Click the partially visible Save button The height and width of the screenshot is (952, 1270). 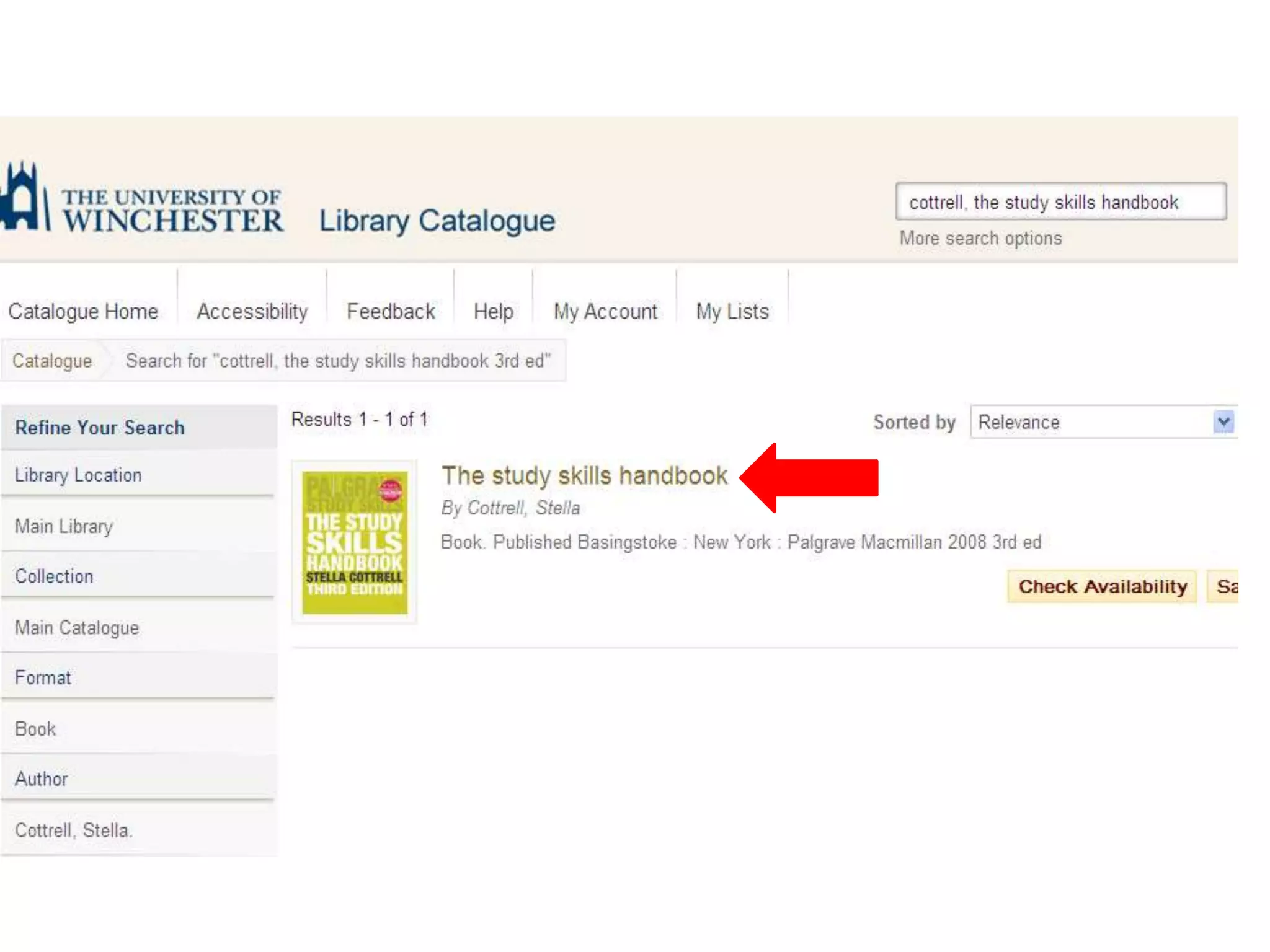tap(1224, 586)
